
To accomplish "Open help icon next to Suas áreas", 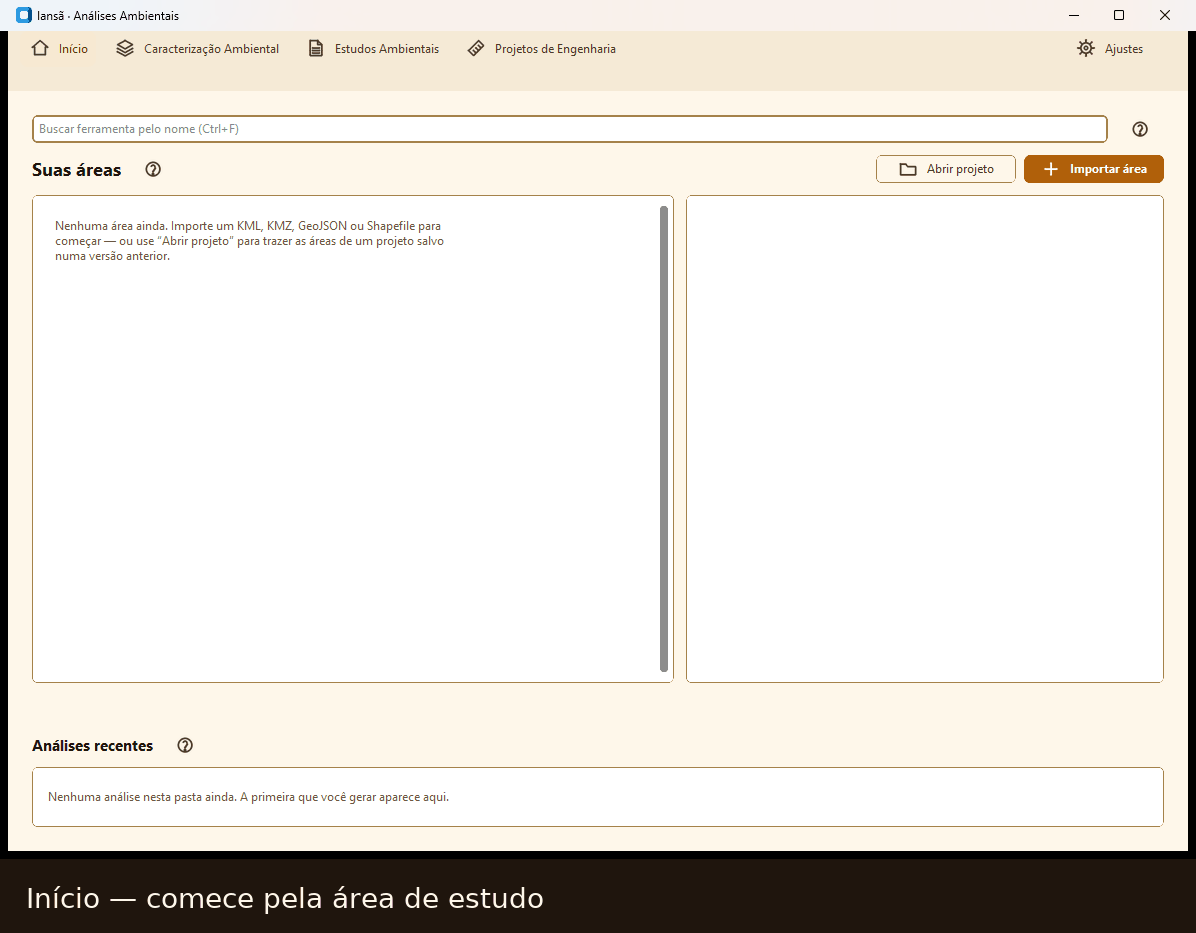I will [x=153, y=169].
